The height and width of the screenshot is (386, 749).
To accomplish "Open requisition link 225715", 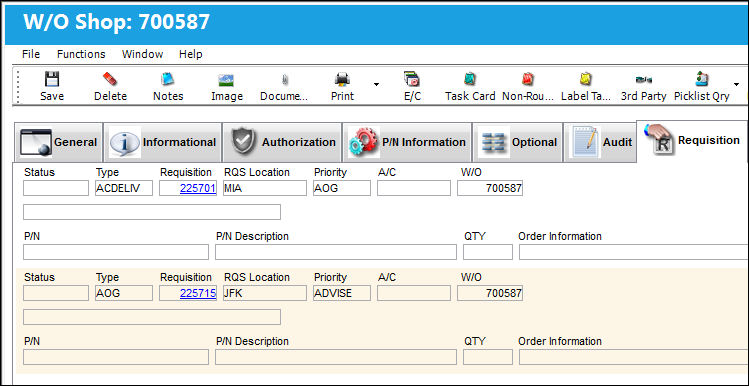I will (198, 293).
